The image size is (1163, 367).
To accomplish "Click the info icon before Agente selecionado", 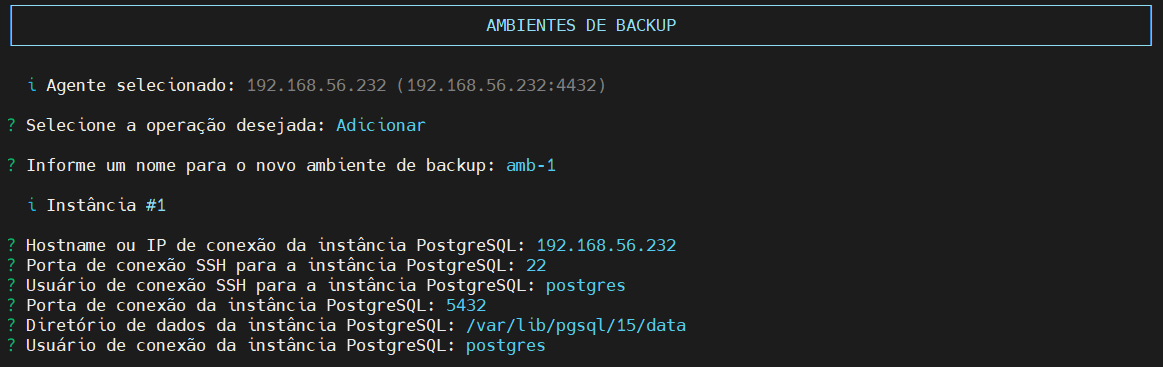I will pos(32,86).
